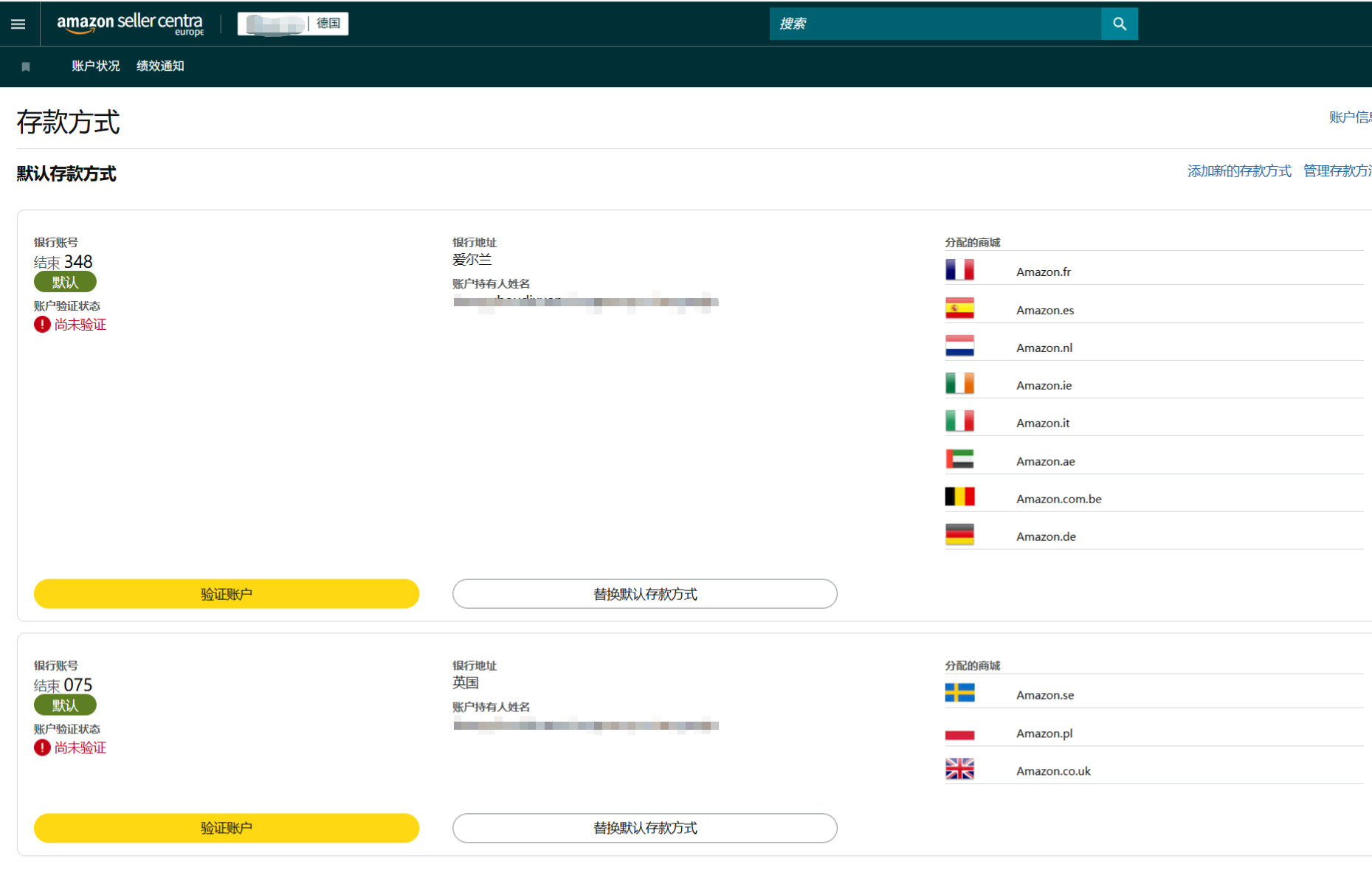Open the 绩效通知 menu item
Viewport: 1372px width, 884px height.
click(160, 66)
